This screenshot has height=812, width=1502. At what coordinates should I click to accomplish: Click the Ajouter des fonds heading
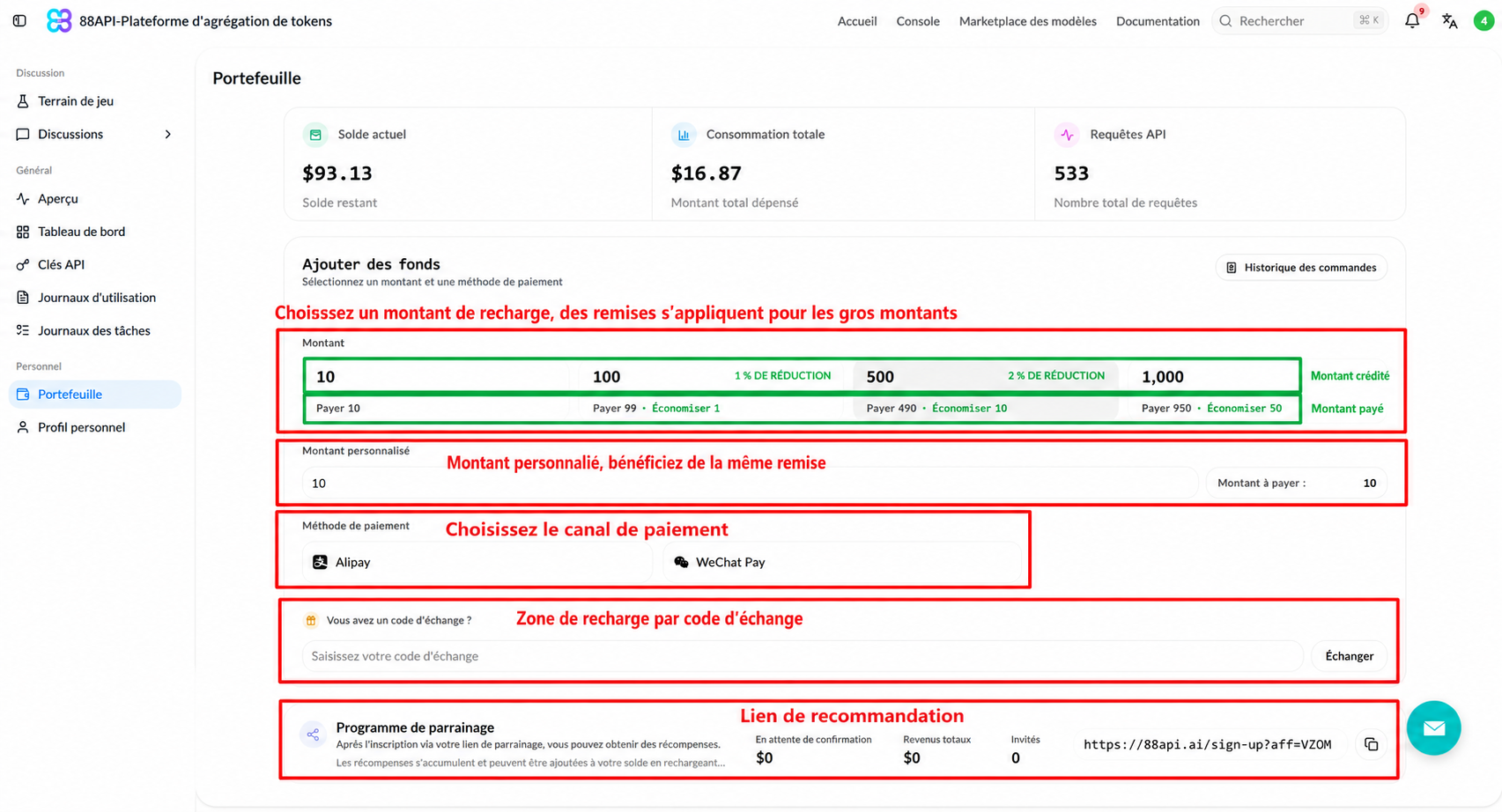coord(371,264)
